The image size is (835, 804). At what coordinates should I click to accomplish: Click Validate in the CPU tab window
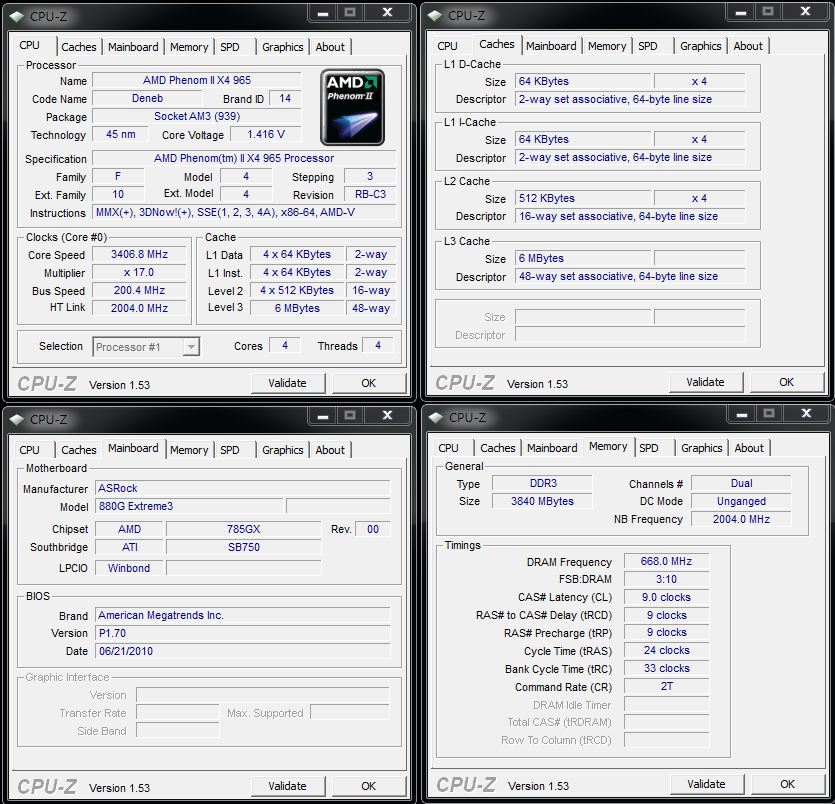click(x=288, y=383)
